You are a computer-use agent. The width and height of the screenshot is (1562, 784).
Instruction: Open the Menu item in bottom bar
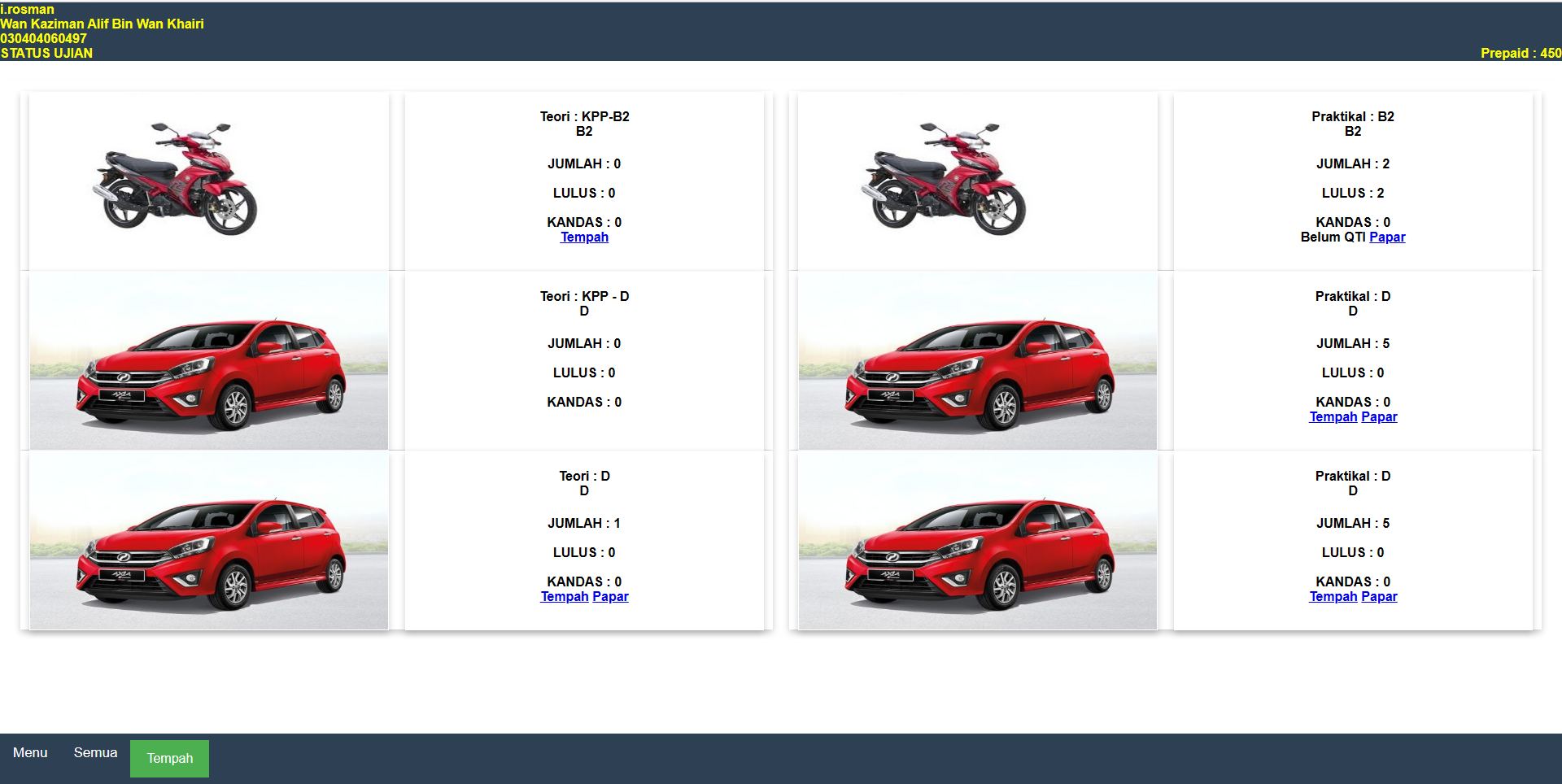30,753
